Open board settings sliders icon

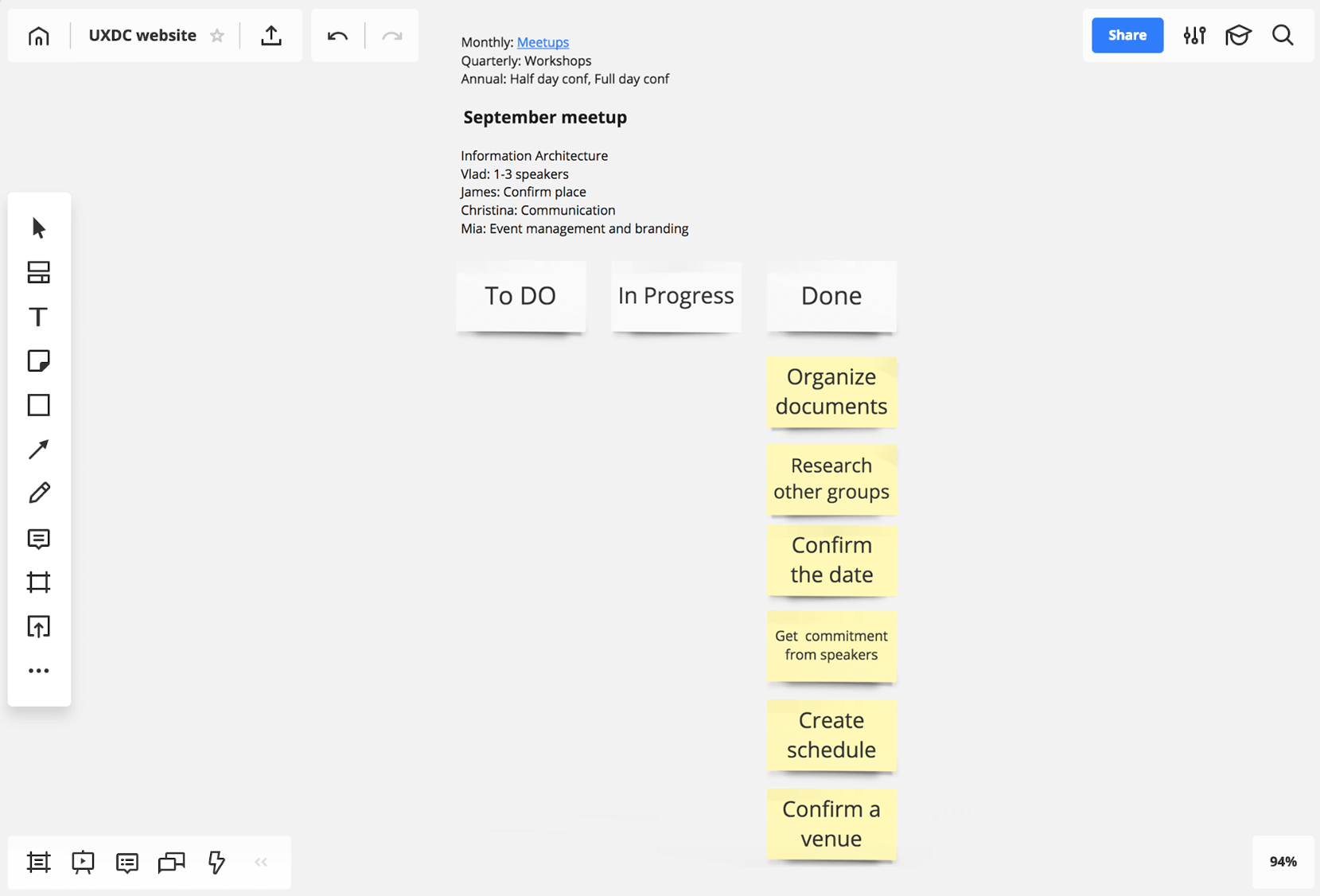click(1194, 35)
